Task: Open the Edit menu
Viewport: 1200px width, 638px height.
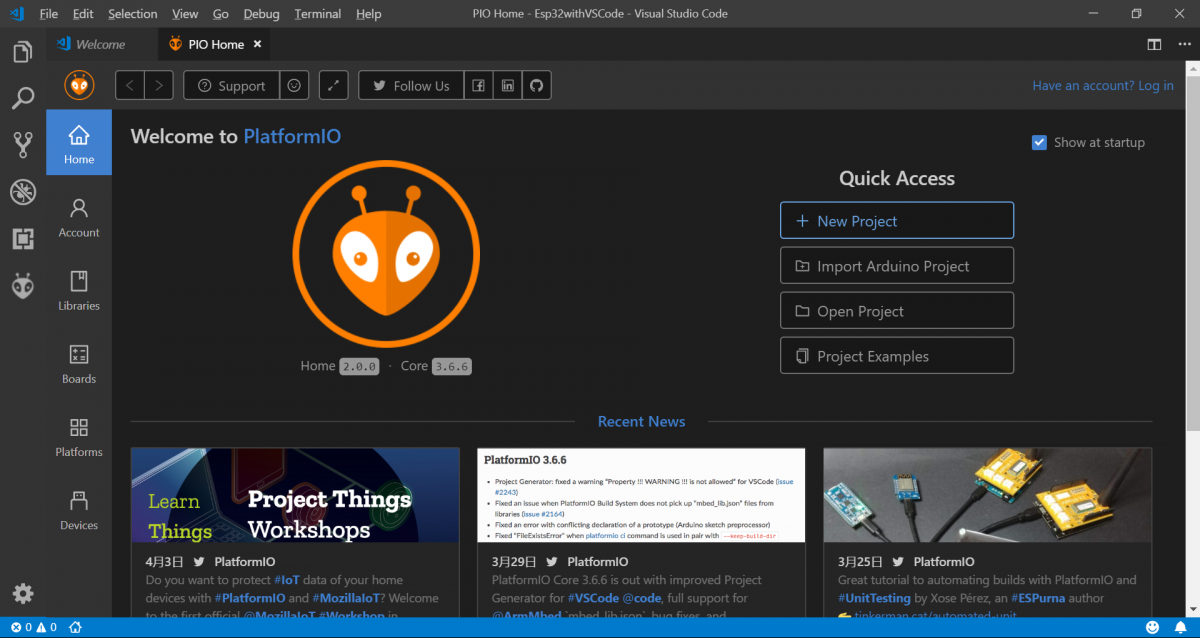Action: coord(83,14)
